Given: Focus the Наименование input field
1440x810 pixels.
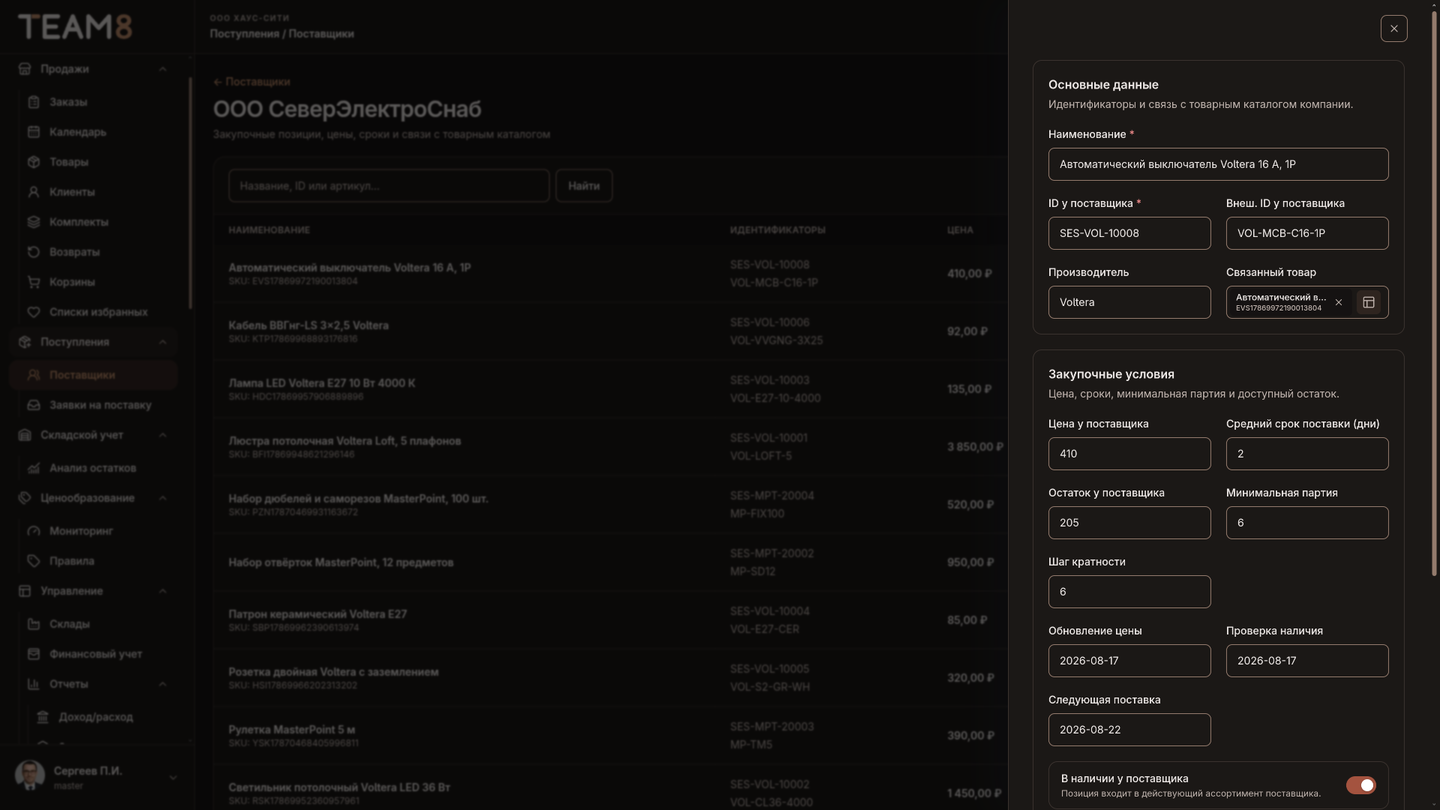Looking at the screenshot, I should pyautogui.click(x=1218, y=164).
